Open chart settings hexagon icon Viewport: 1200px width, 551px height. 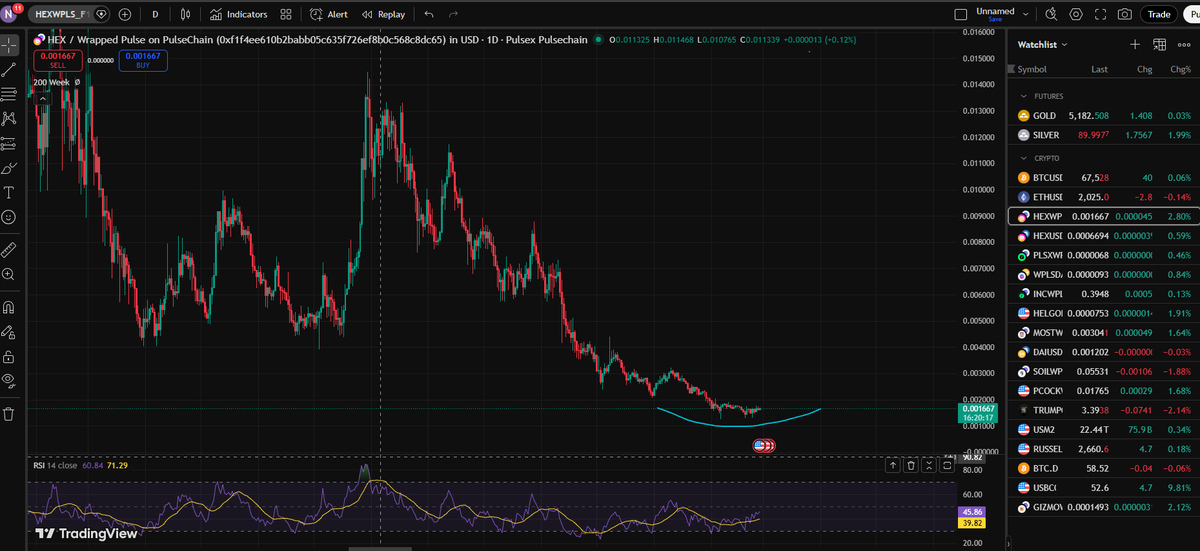tap(1076, 14)
